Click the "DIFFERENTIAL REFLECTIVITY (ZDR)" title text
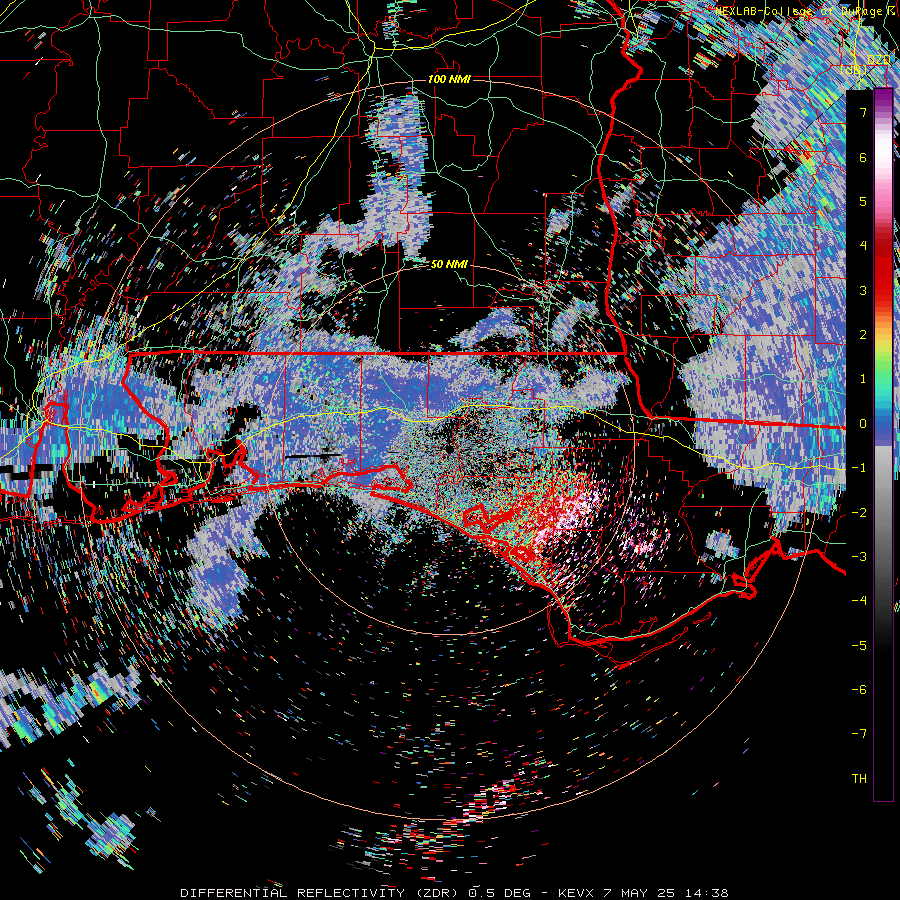 pyautogui.click(x=321, y=893)
